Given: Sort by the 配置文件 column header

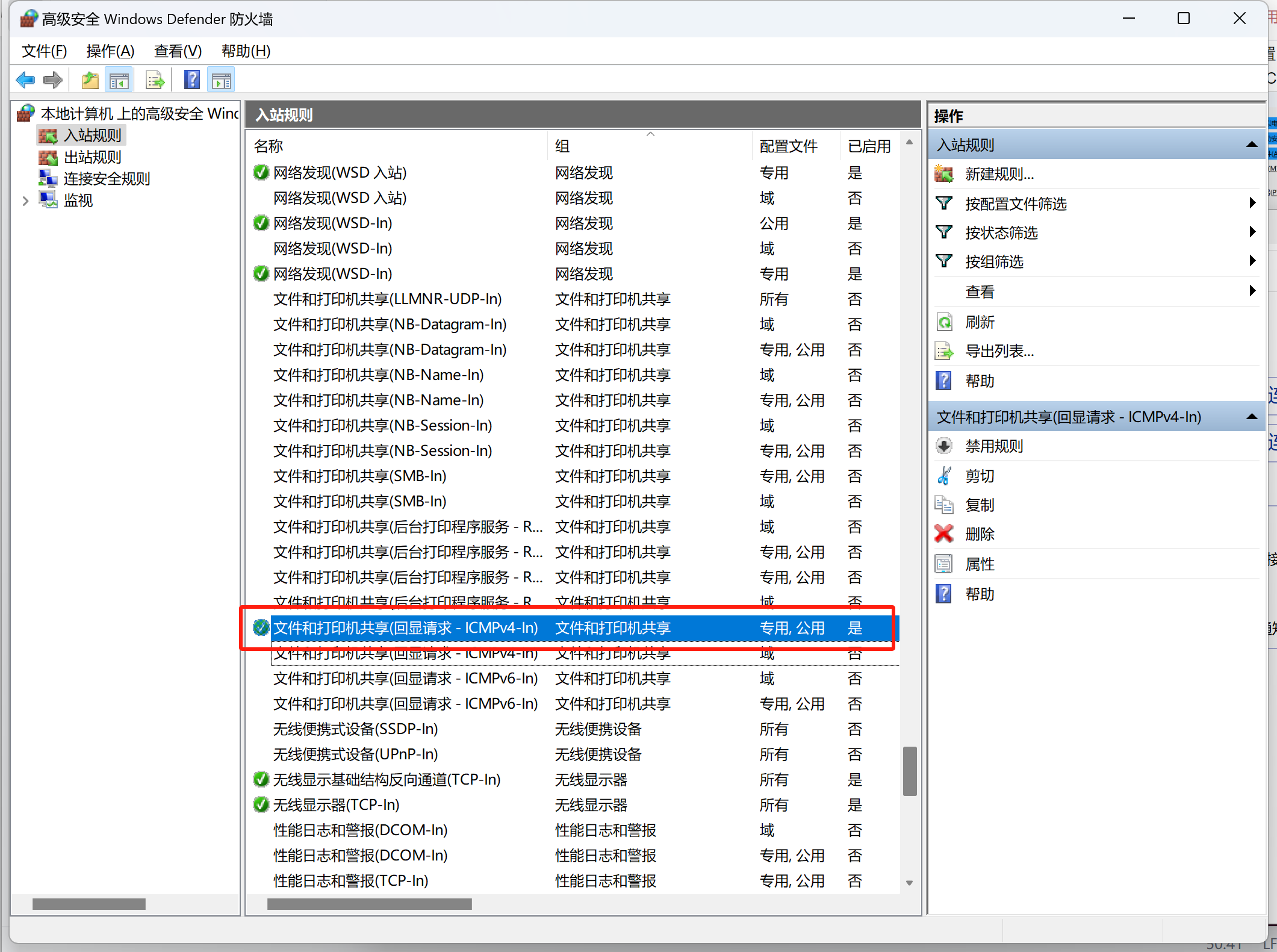Looking at the screenshot, I should pos(796,146).
